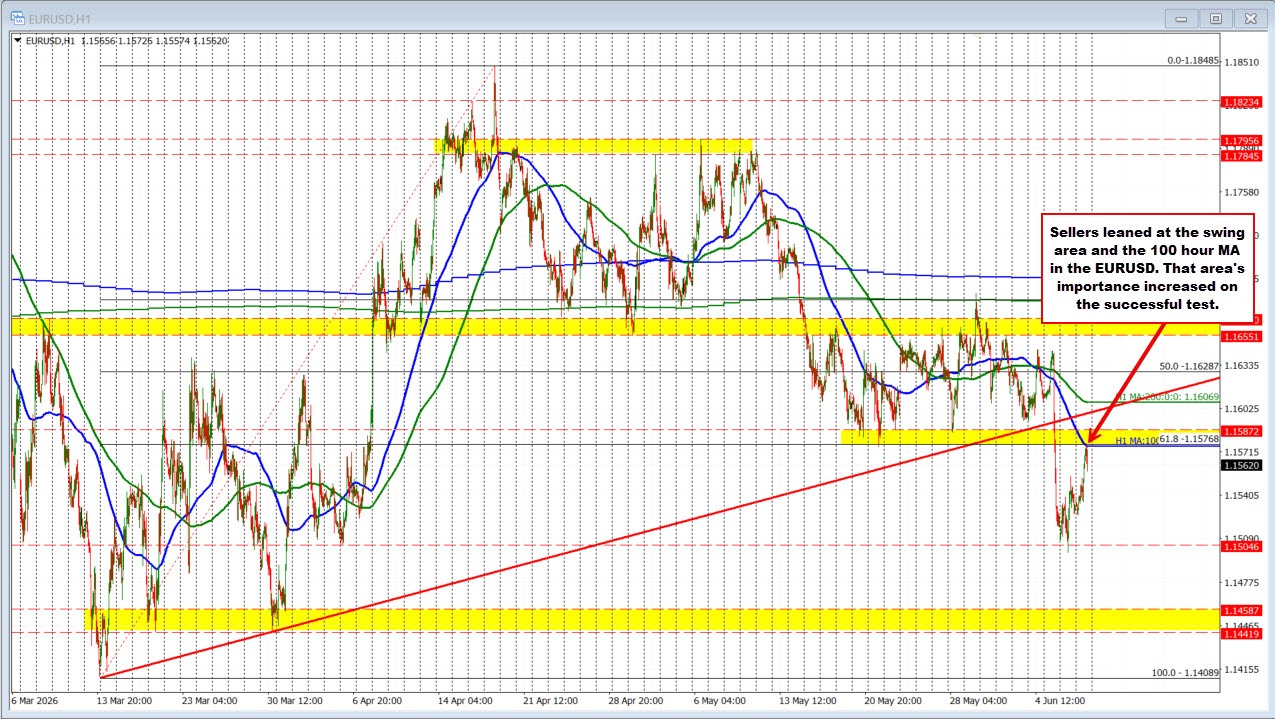This screenshot has width=1275, height=719.
Task: Click the Fibonacci 61.8 -1.15768 label
Action: pyautogui.click(x=1189, y=438)
